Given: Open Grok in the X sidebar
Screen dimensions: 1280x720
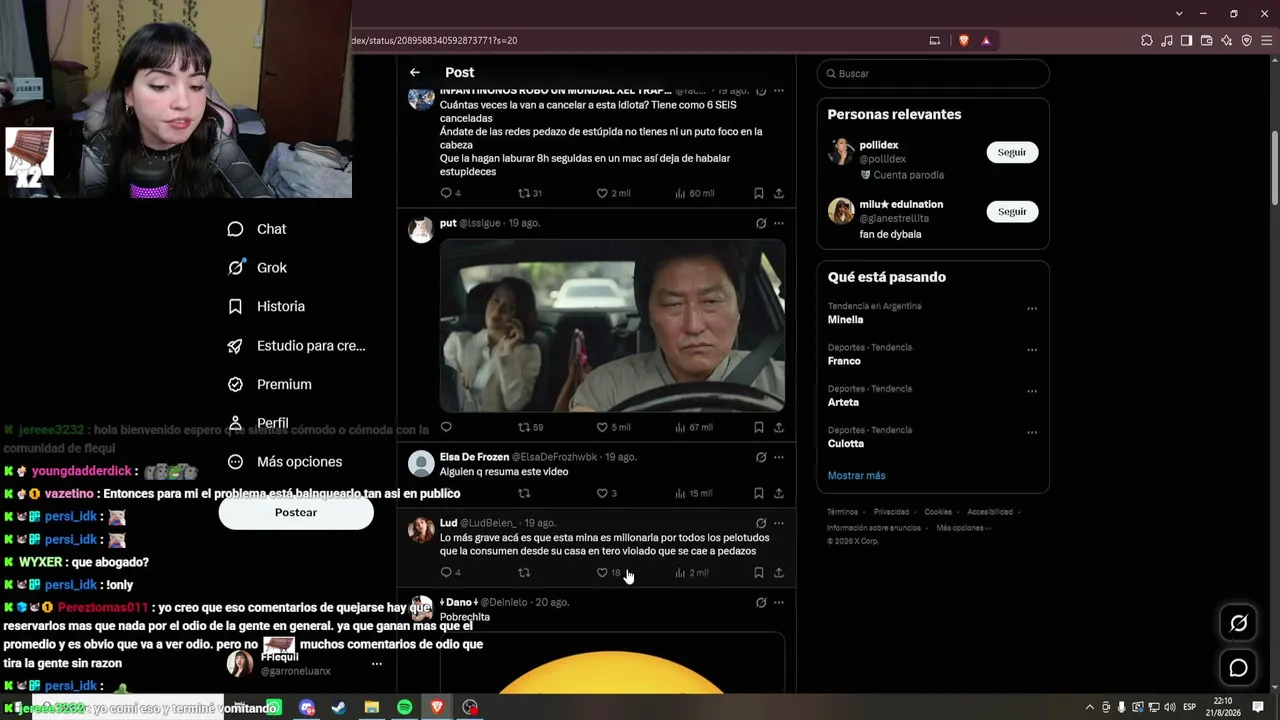Looking at the screenshot, I should (x=257, y=268).
